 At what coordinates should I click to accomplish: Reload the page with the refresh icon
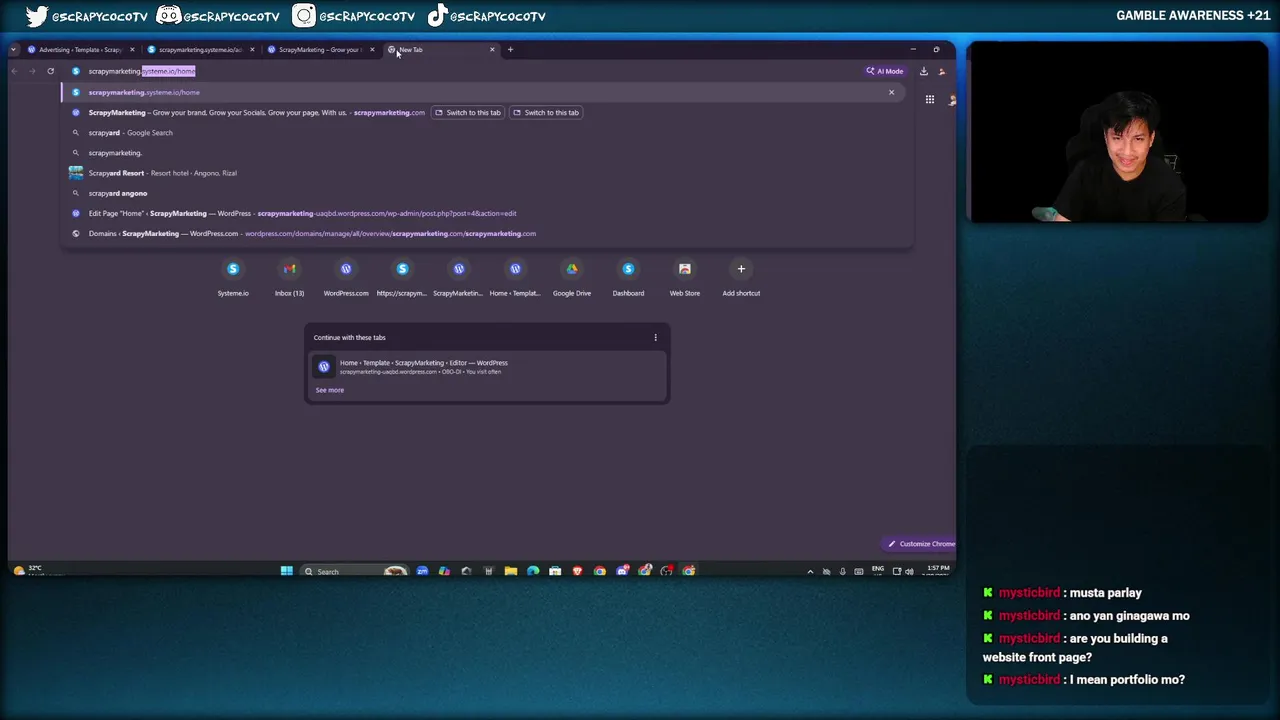50,71
